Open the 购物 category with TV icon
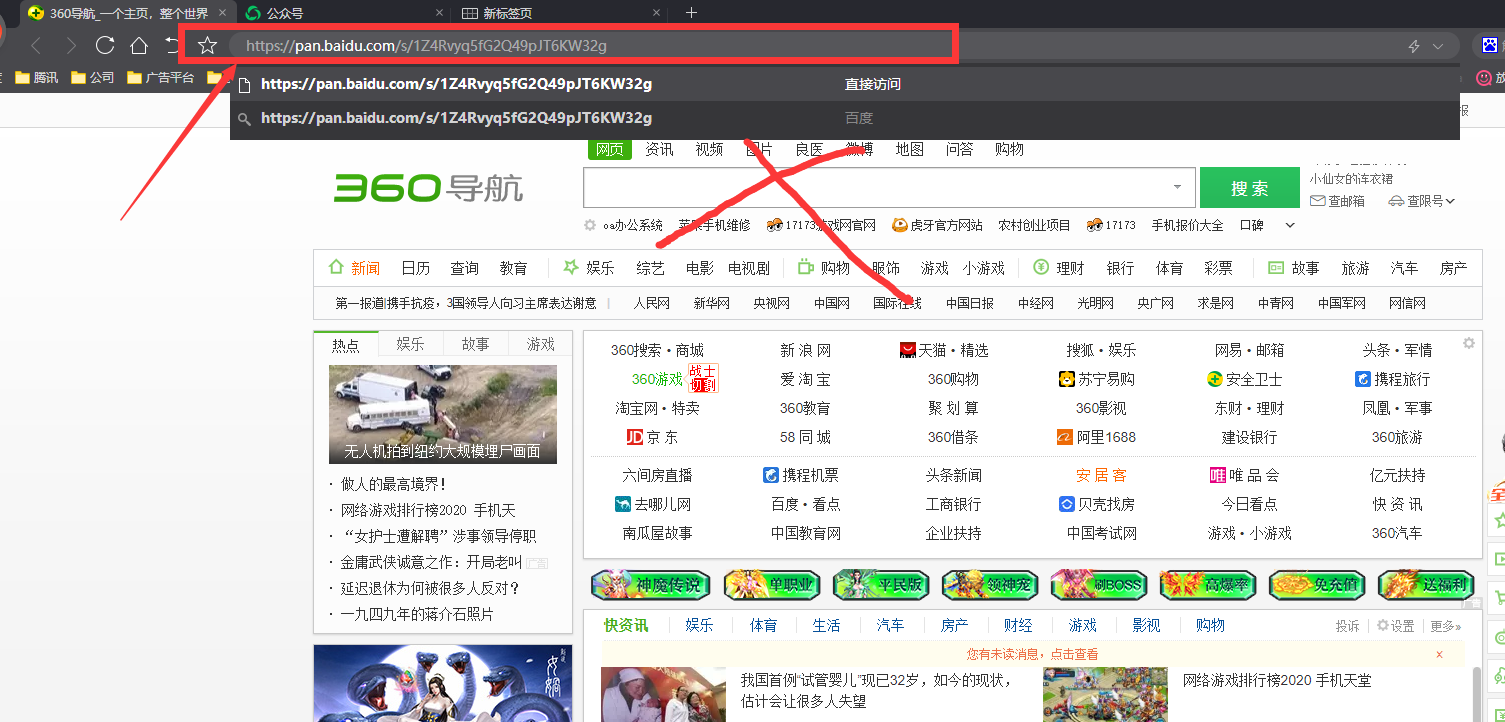The height and width of the screenshot is (722, 1505). pyautogui.click(x=824, y=268)
